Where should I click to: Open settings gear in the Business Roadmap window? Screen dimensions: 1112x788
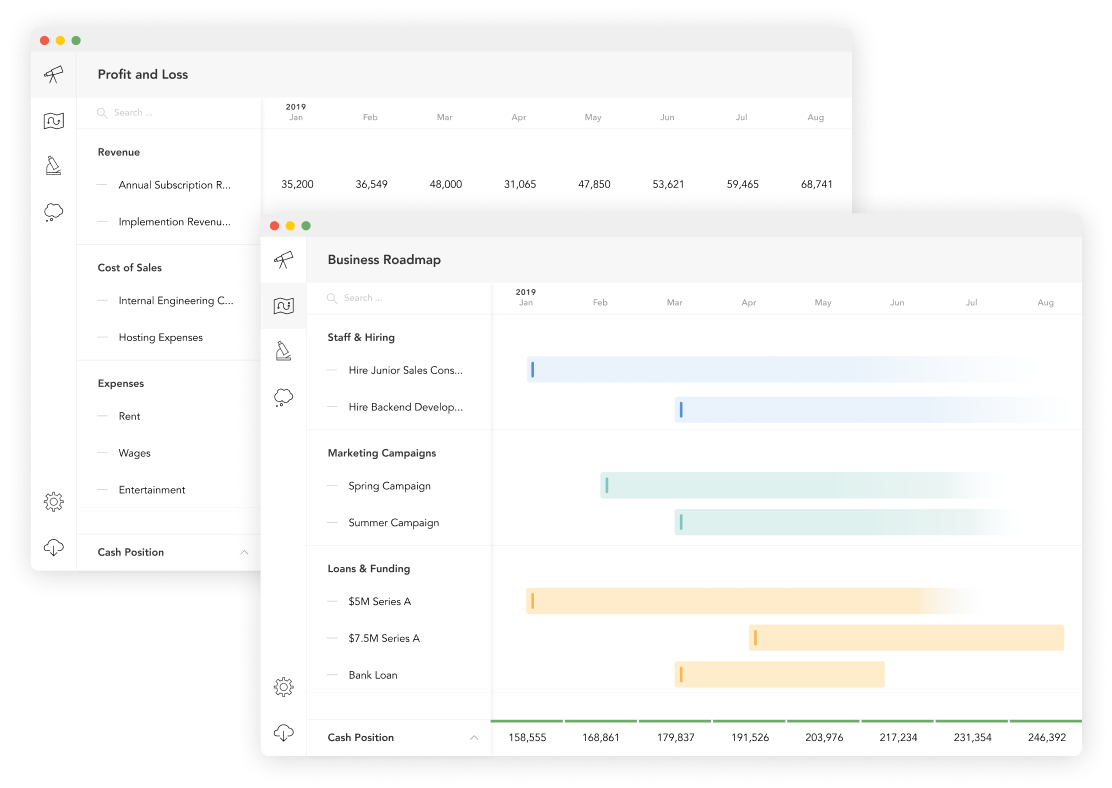click(283, 687)
